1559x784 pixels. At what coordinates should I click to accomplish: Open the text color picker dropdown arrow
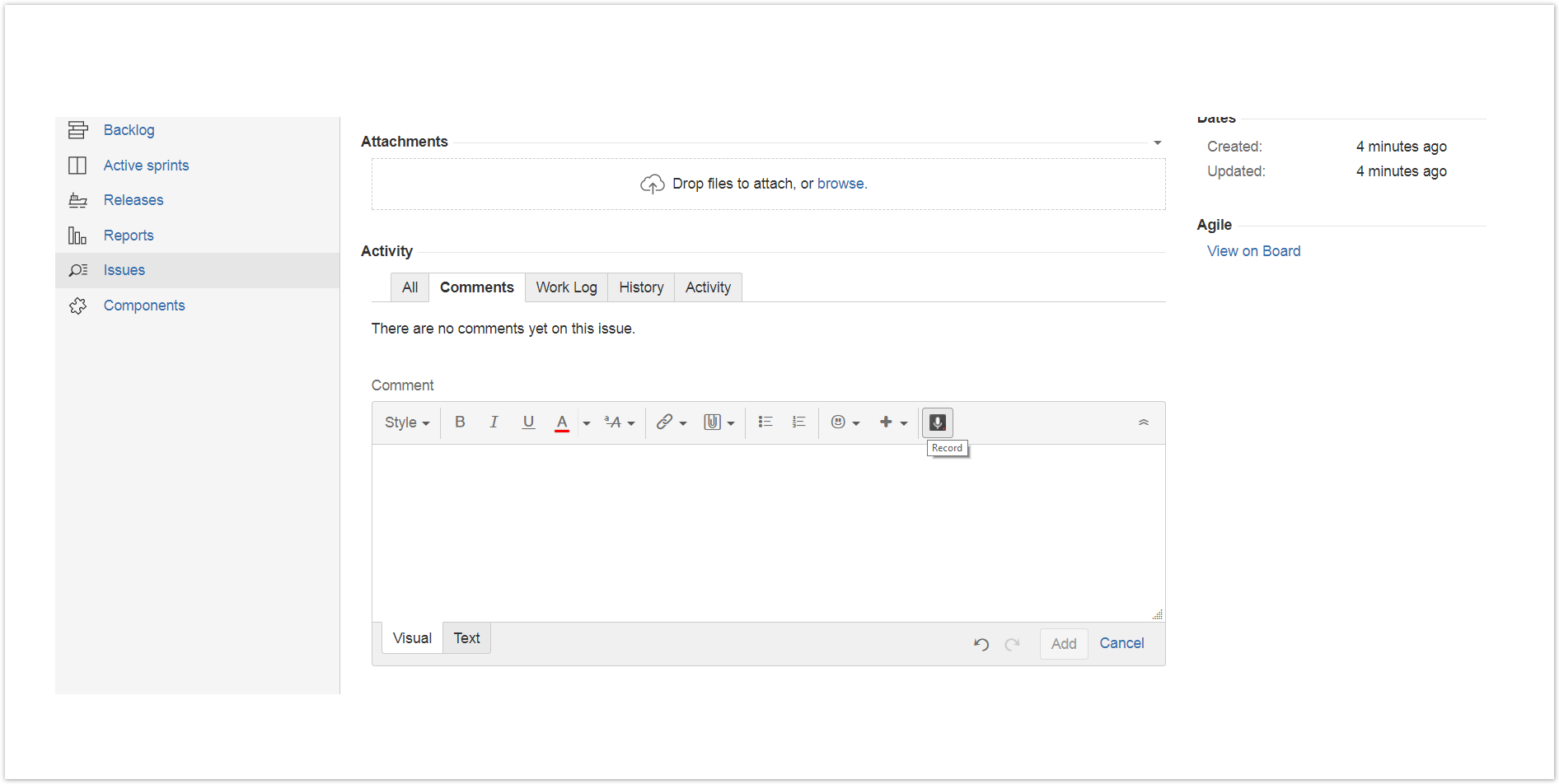[587, 423]
